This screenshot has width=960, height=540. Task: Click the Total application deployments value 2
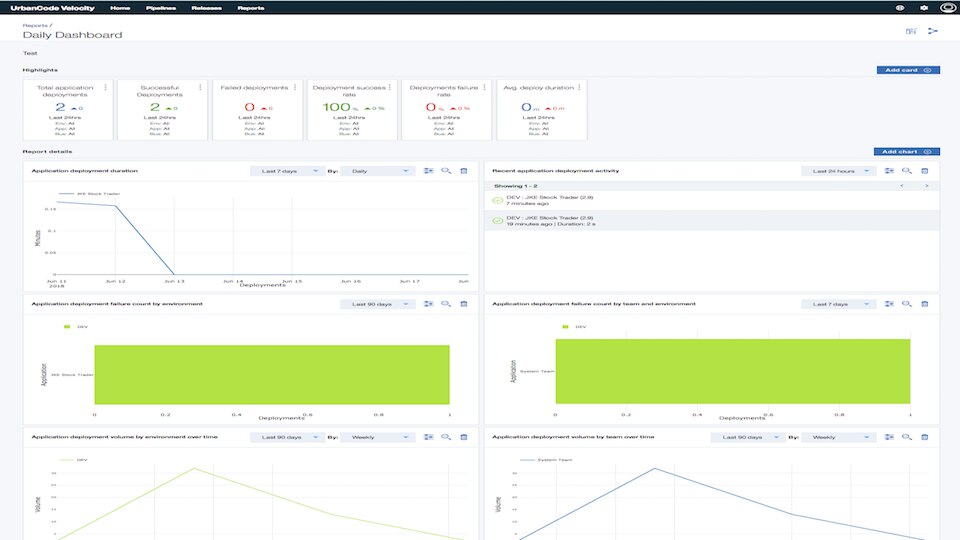pos(60,107)
